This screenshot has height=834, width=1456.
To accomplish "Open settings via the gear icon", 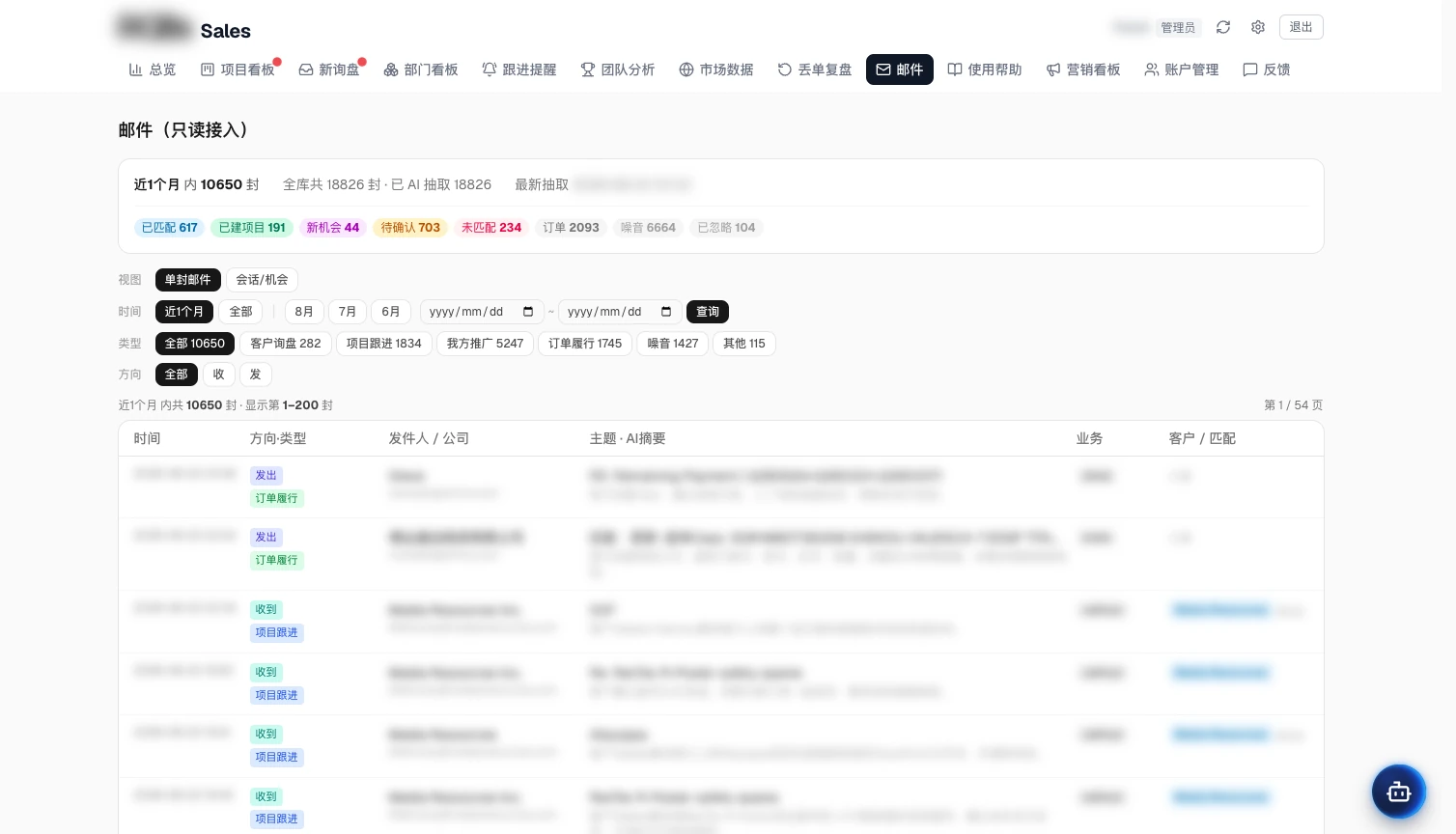I will [1258, 27].
